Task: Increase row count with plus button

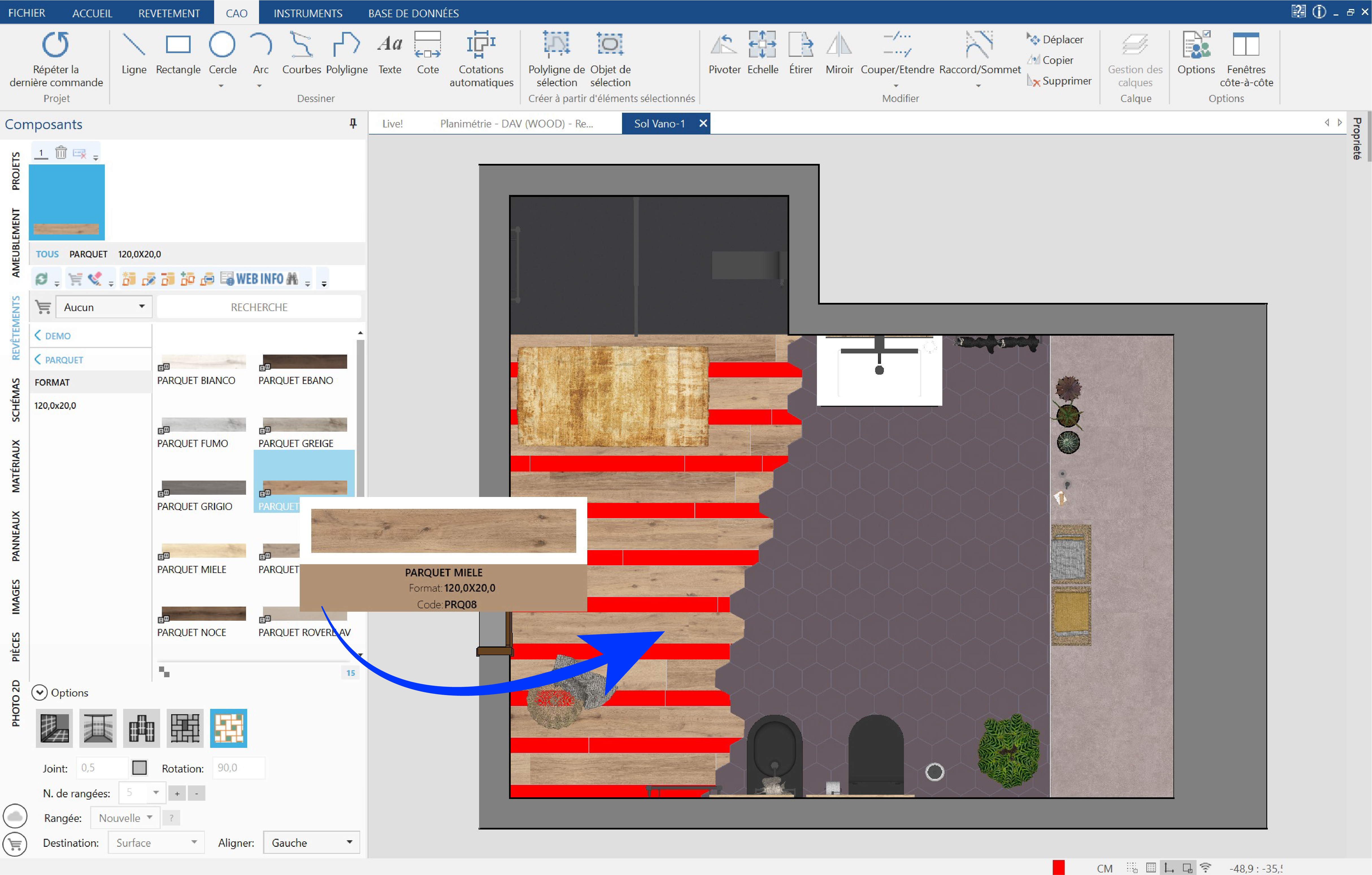Action: click(177, 793)
